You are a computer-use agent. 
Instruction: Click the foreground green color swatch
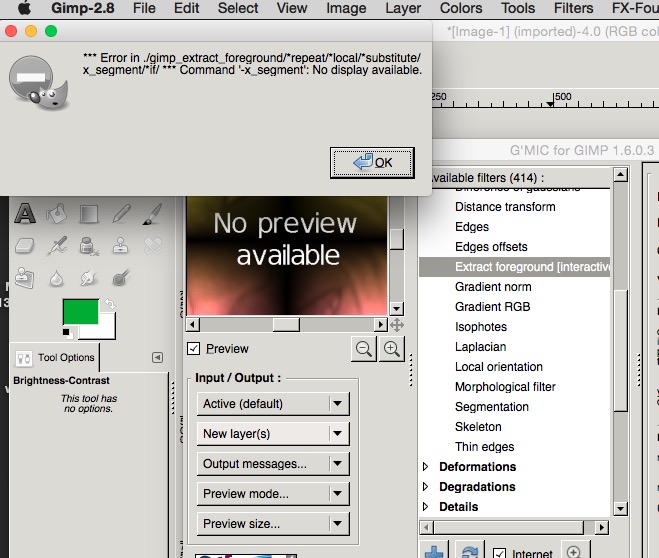(81, 311)
